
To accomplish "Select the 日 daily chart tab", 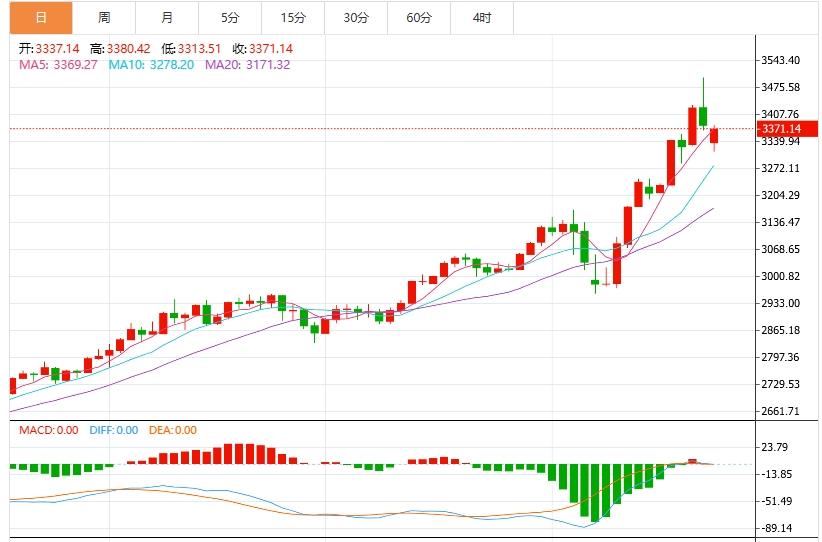I will tap(40, 18).
